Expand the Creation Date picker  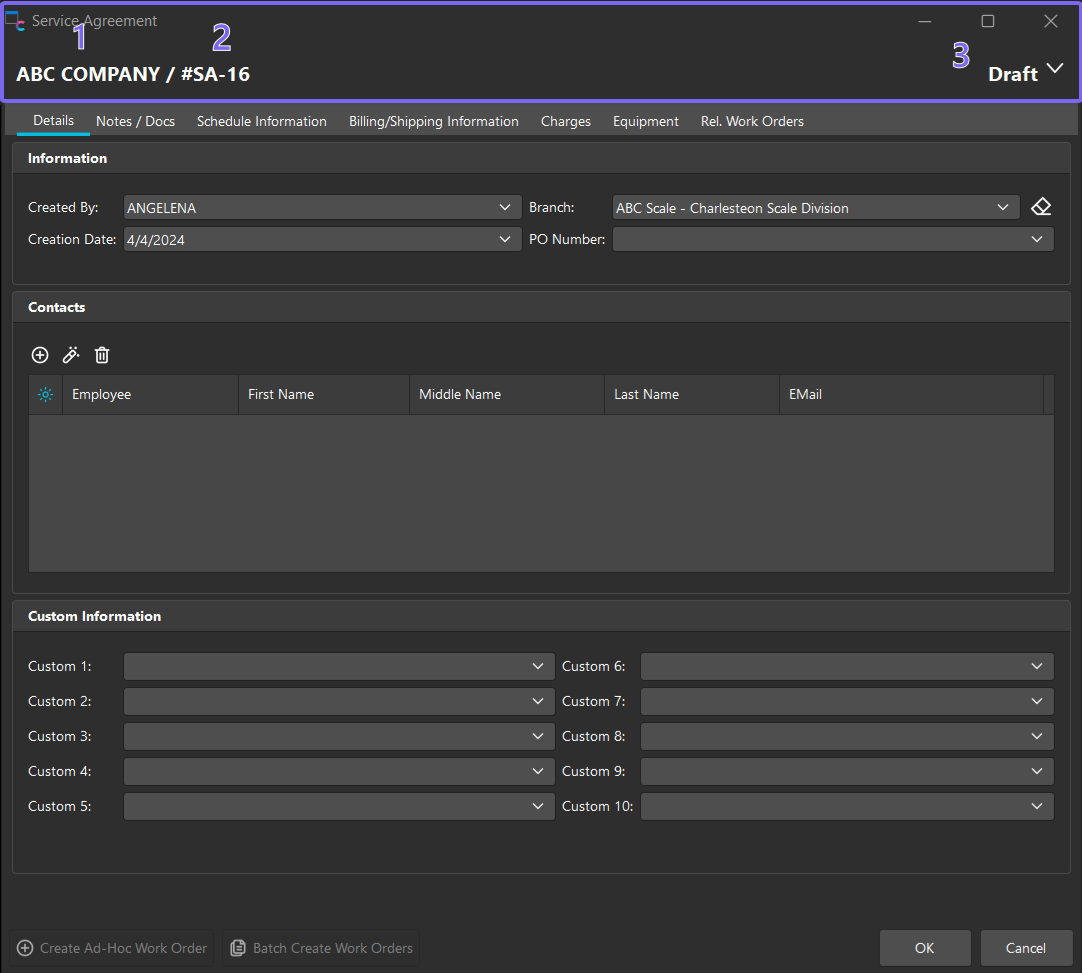(x=503, y=240)
